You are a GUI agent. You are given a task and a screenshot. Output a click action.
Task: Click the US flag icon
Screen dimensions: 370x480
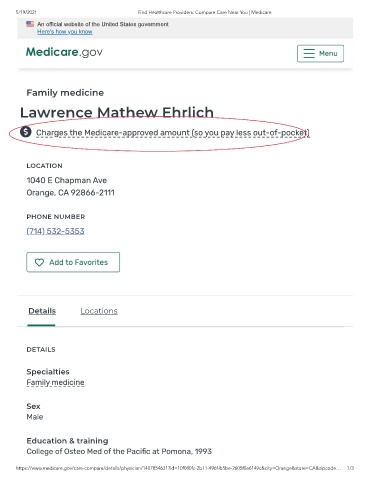(x=30, y=24)
